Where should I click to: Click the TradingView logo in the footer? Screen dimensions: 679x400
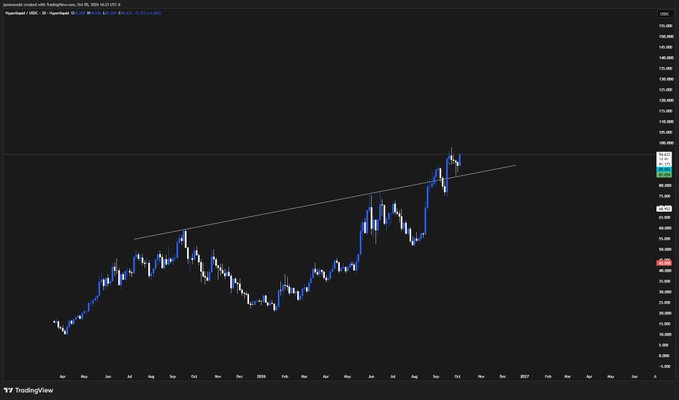tap(28, 390)
